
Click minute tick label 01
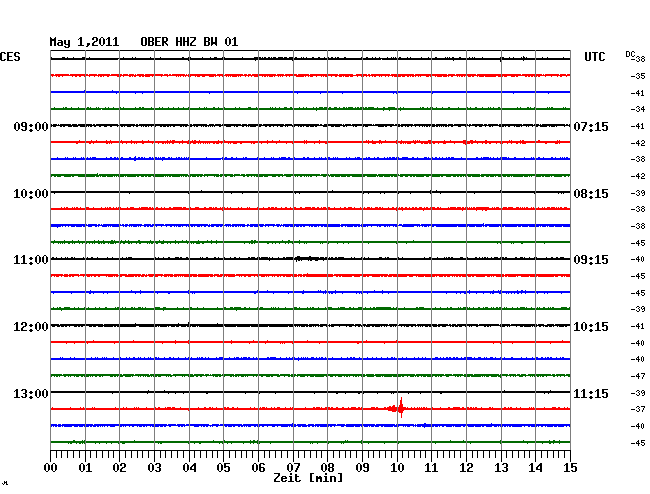[85, 468]
